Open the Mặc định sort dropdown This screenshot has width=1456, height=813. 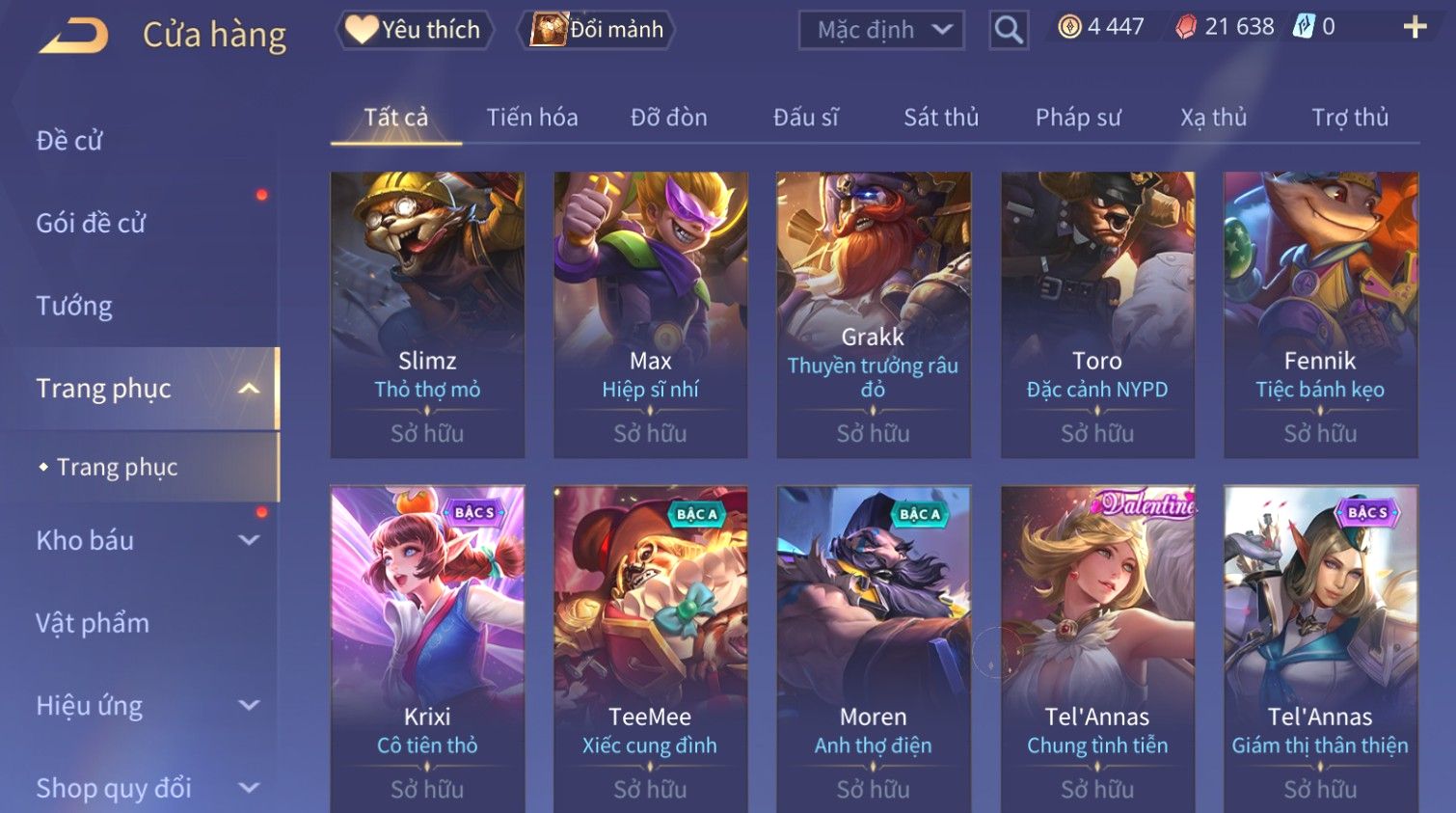tap(881, 31)
